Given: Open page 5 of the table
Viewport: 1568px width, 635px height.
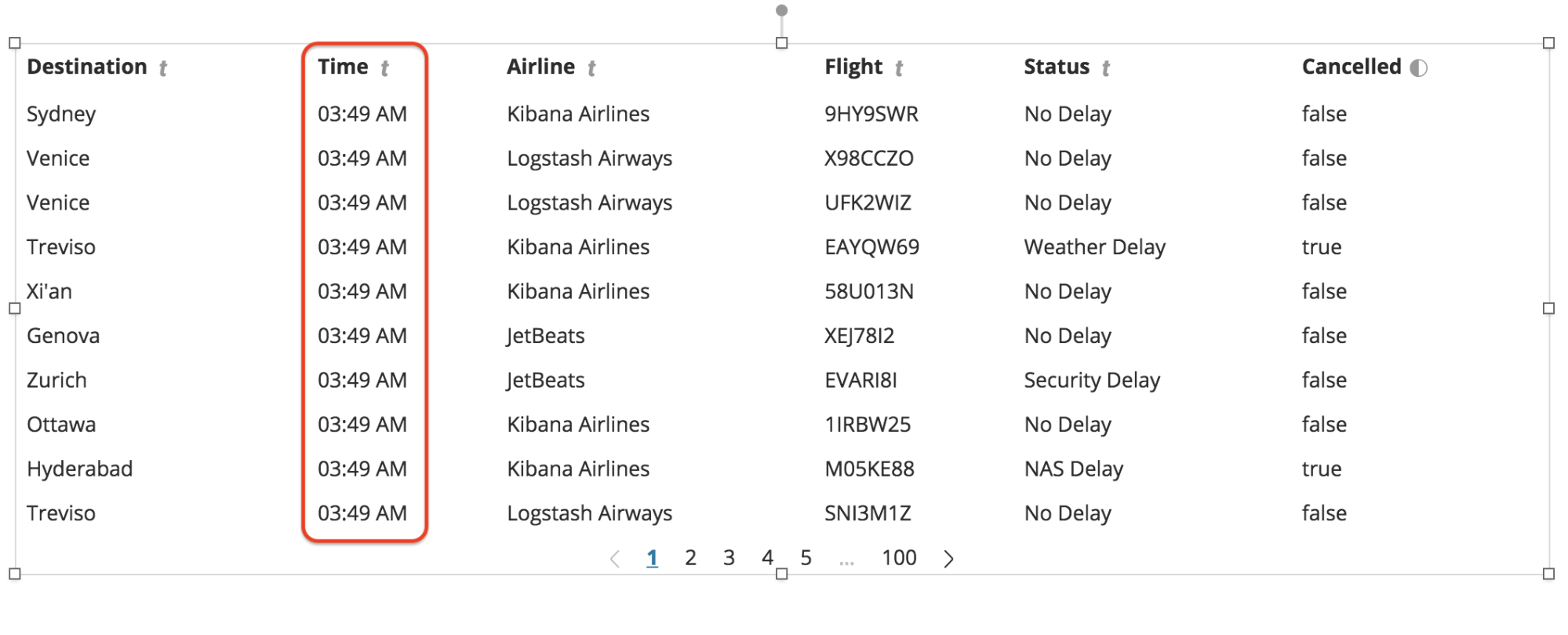Looking at the screenshot, I should [x=806, y=557].
